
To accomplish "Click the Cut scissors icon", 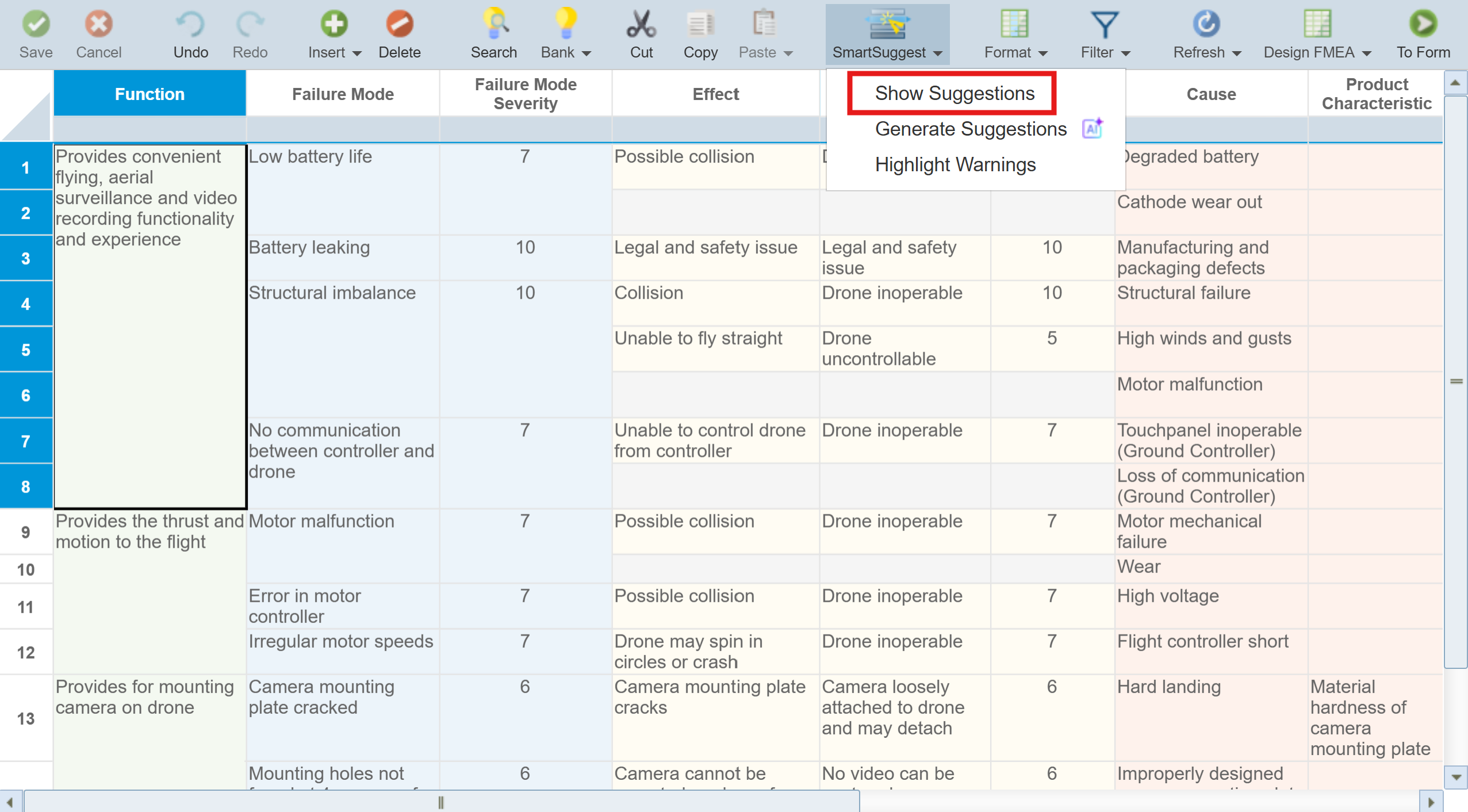I will click(x=641, y=24).
